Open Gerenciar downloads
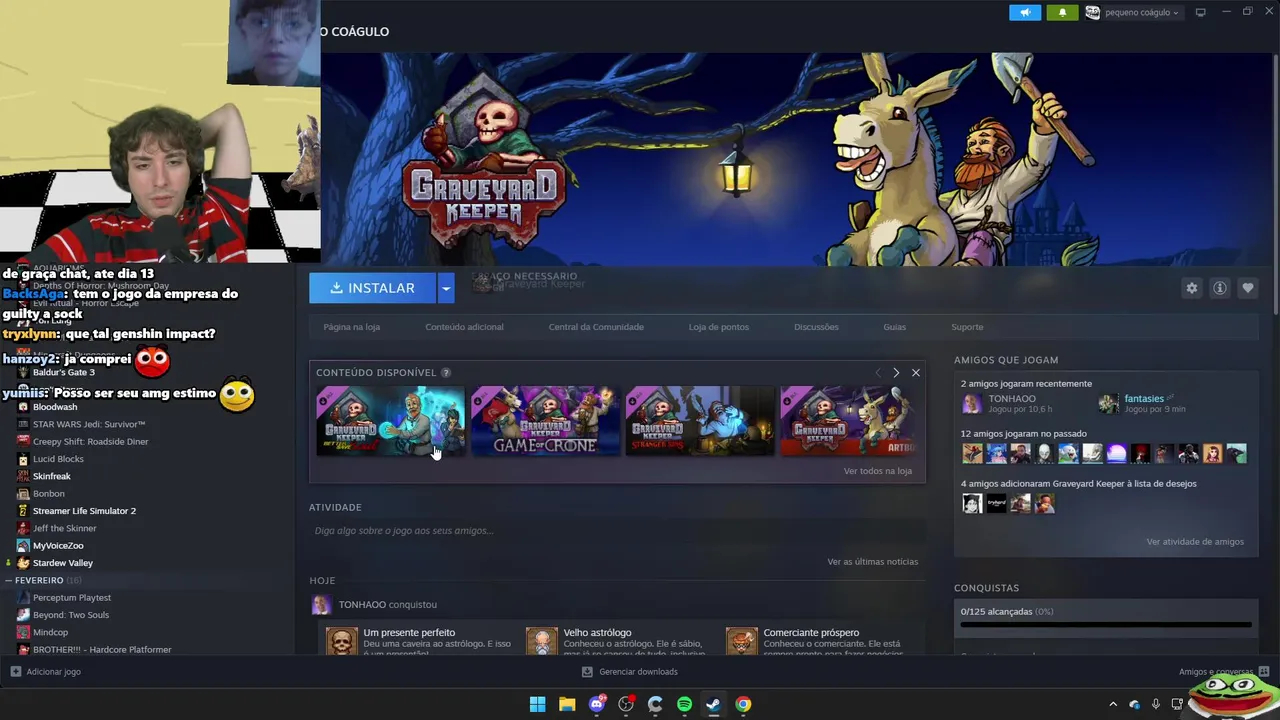Viewport: 1280px width, 720px height. click(630, 672)
